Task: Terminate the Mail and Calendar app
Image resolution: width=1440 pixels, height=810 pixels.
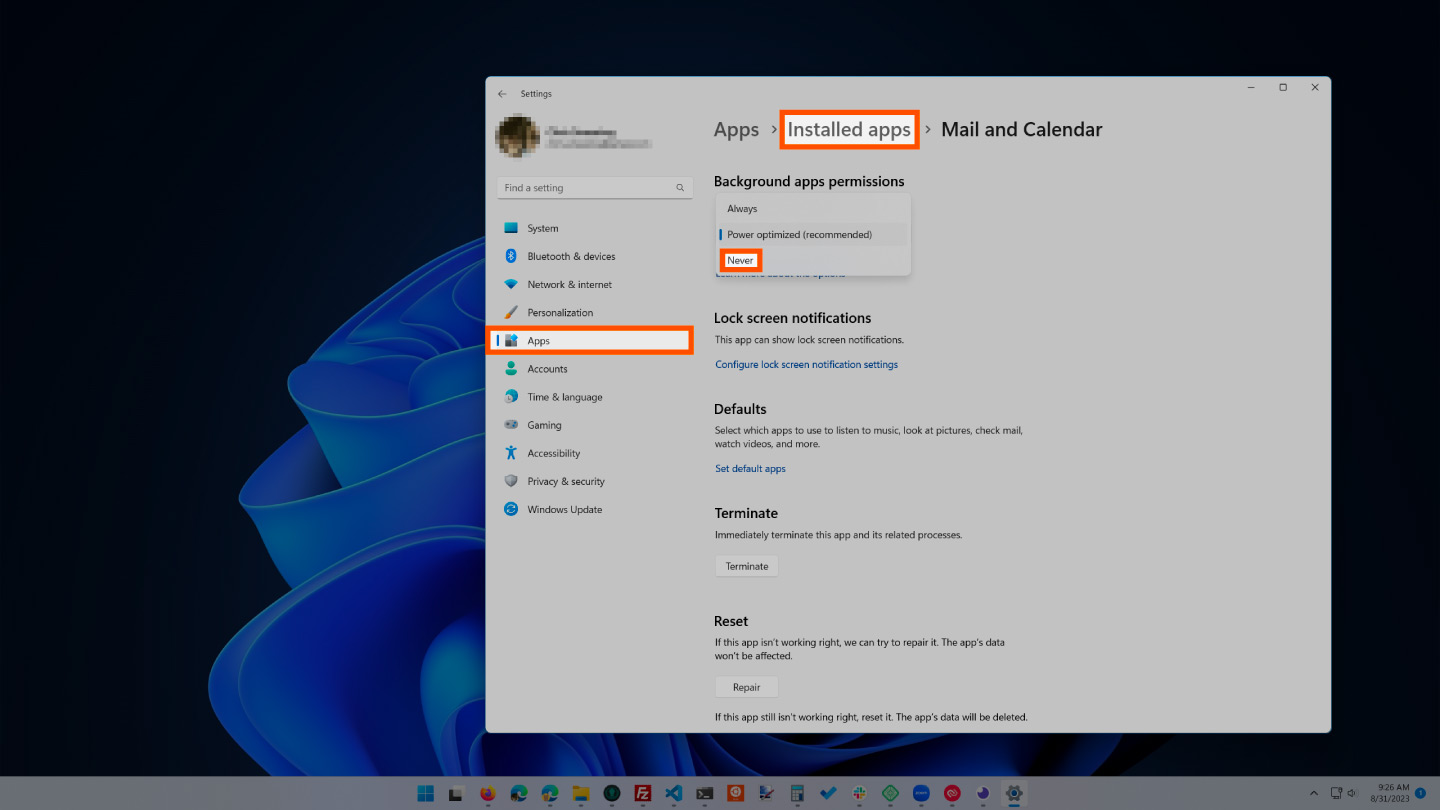Action: click(746, 565)
